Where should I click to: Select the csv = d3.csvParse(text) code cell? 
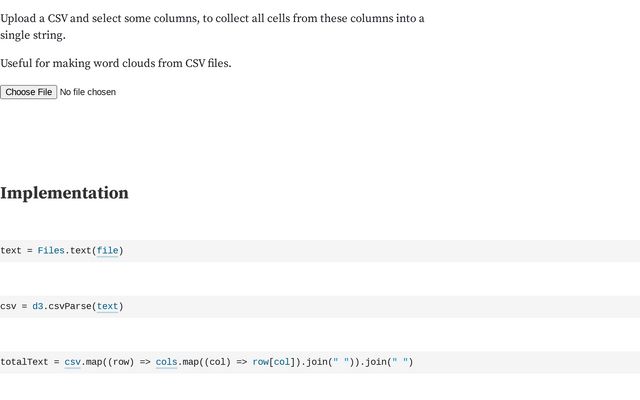click(x=320, y=307)
